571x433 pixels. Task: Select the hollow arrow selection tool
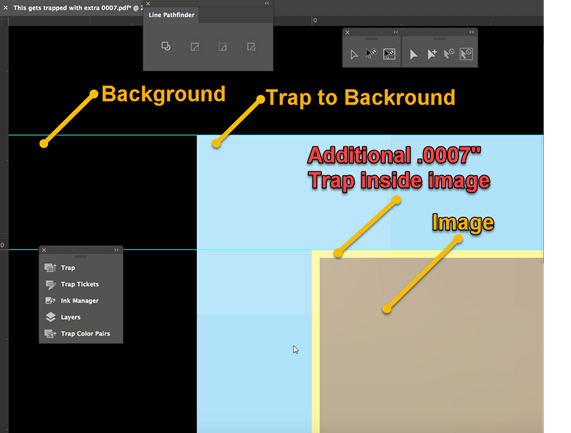354,55
